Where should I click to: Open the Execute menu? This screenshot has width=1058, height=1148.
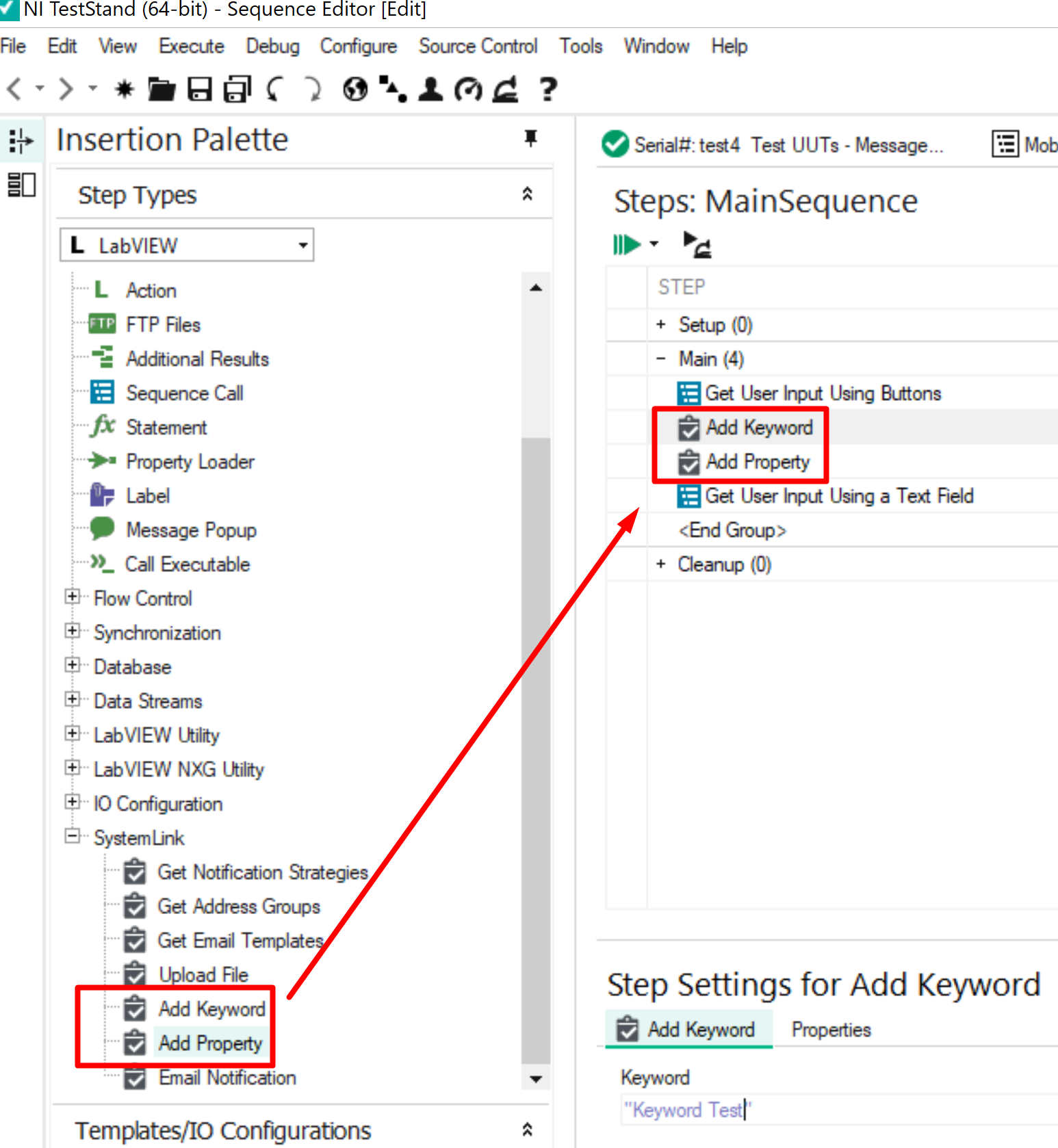[192, 46]
